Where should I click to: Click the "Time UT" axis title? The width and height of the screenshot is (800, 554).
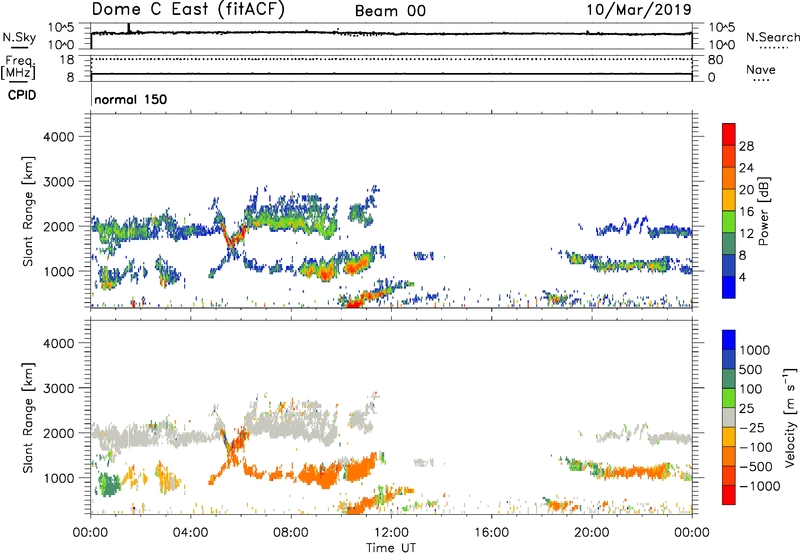click(391, 548)
